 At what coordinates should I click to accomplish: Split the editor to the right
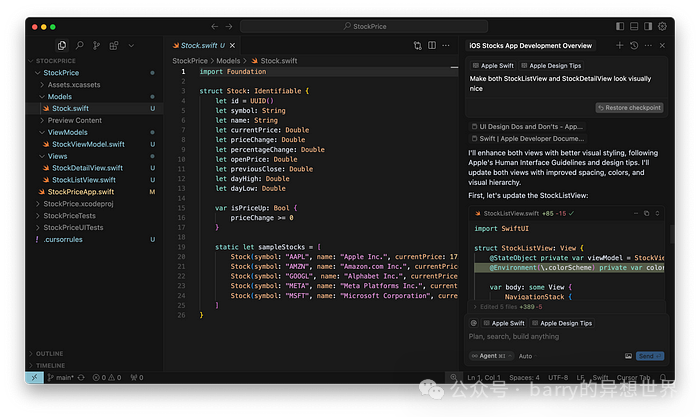pos(432,45)
